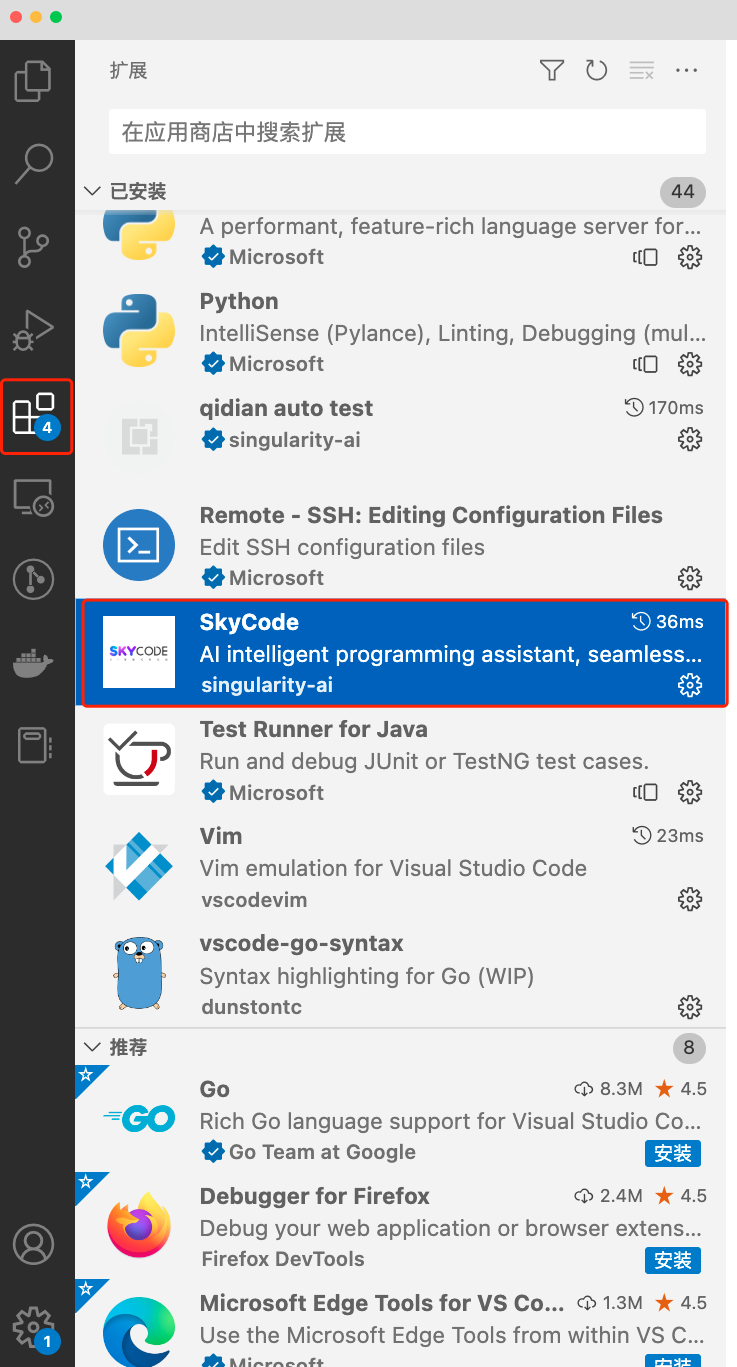Refresh the extensions list

point(597,70)
